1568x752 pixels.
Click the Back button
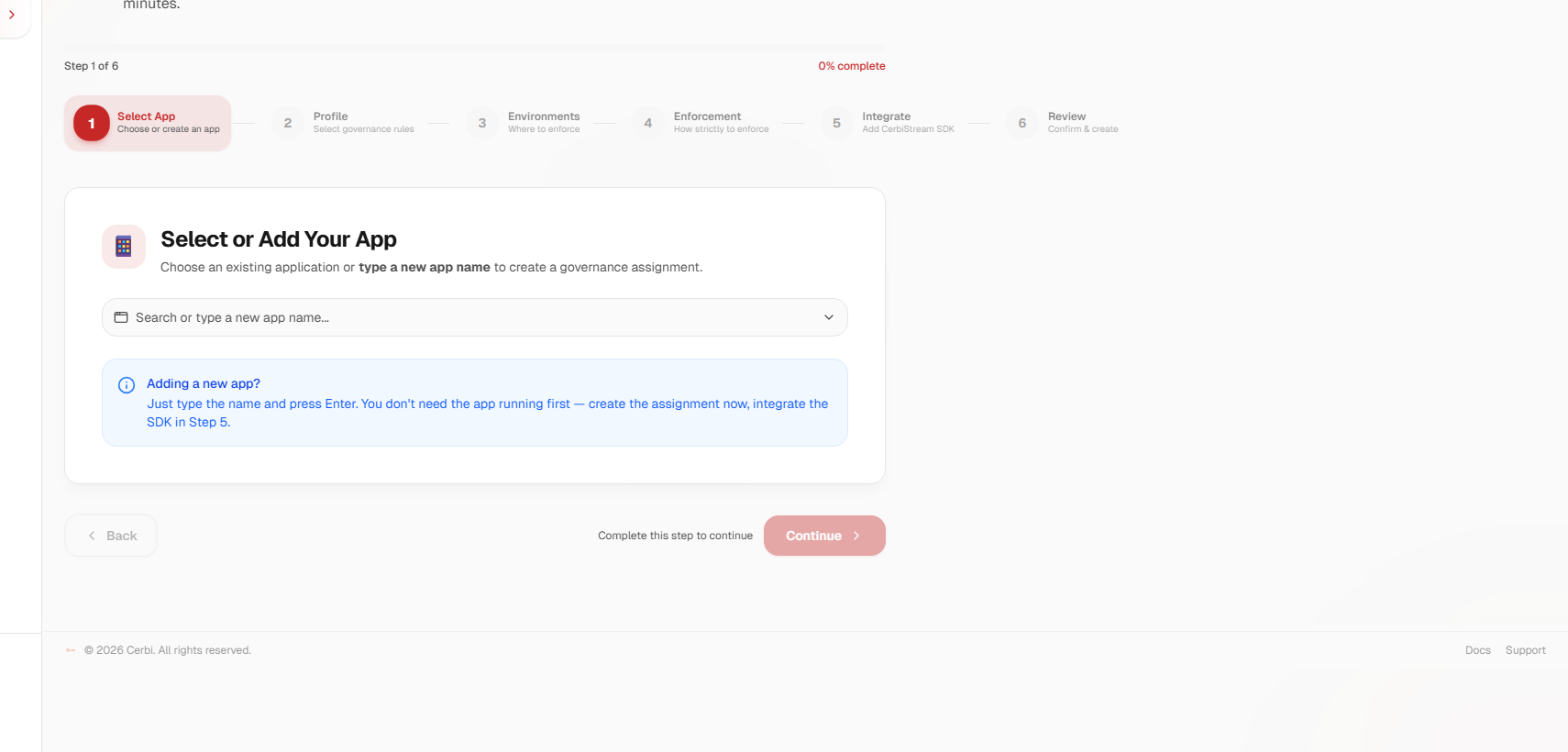tap(111, 536)
